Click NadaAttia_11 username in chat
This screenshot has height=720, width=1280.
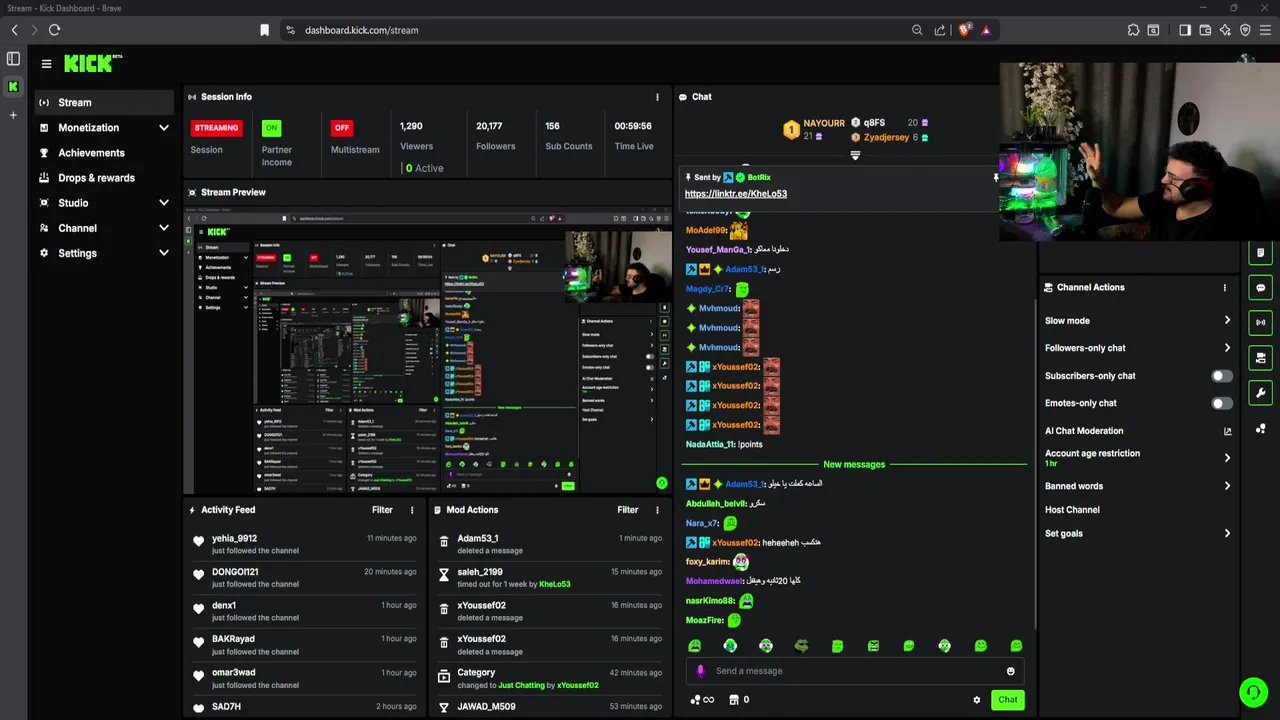pyautogui.click(x=710, y=445)
